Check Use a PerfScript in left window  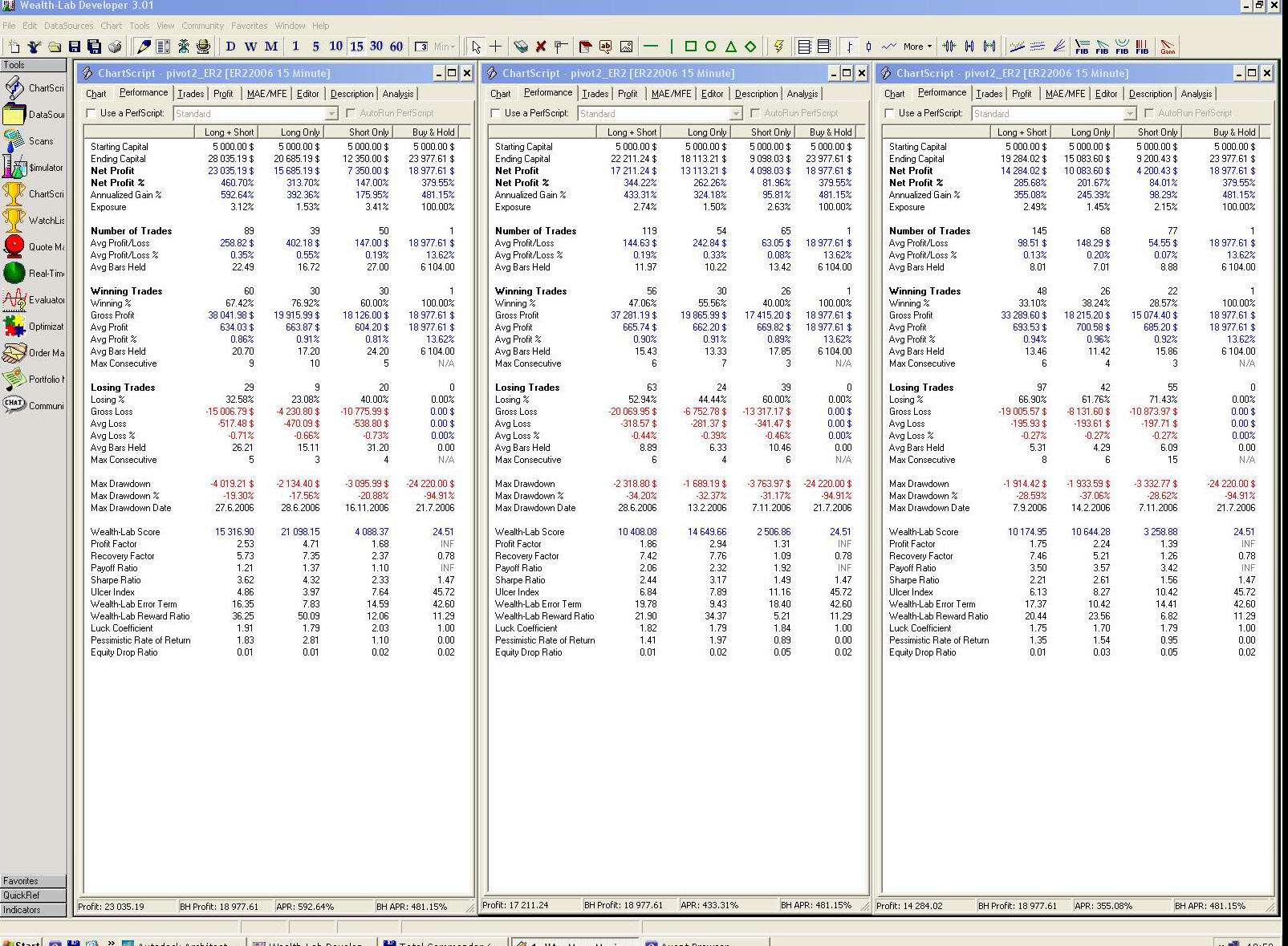pyautogui.click(x=91, y=113)
